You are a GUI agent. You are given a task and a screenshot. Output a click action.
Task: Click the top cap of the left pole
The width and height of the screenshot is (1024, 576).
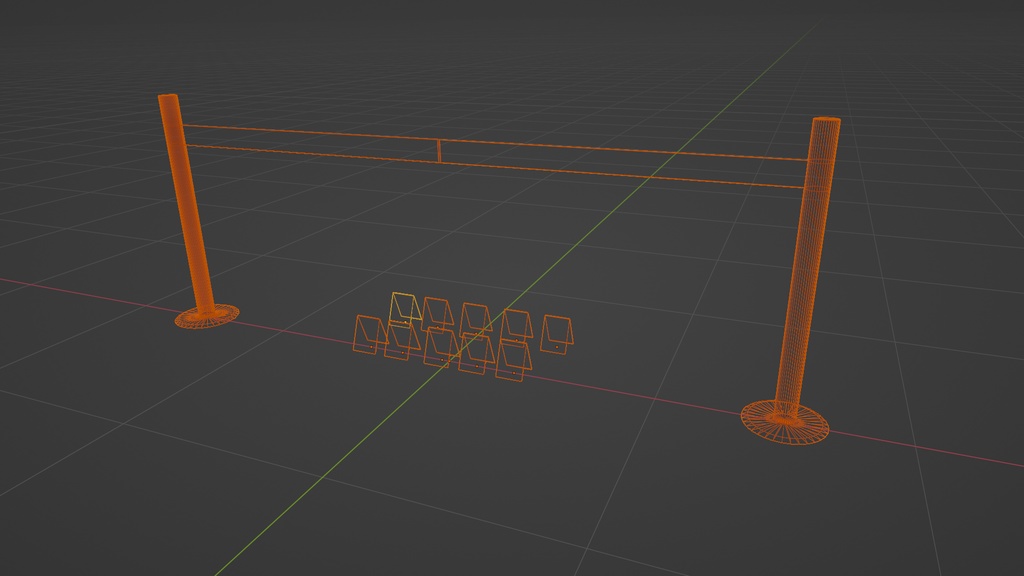[170, 98]
